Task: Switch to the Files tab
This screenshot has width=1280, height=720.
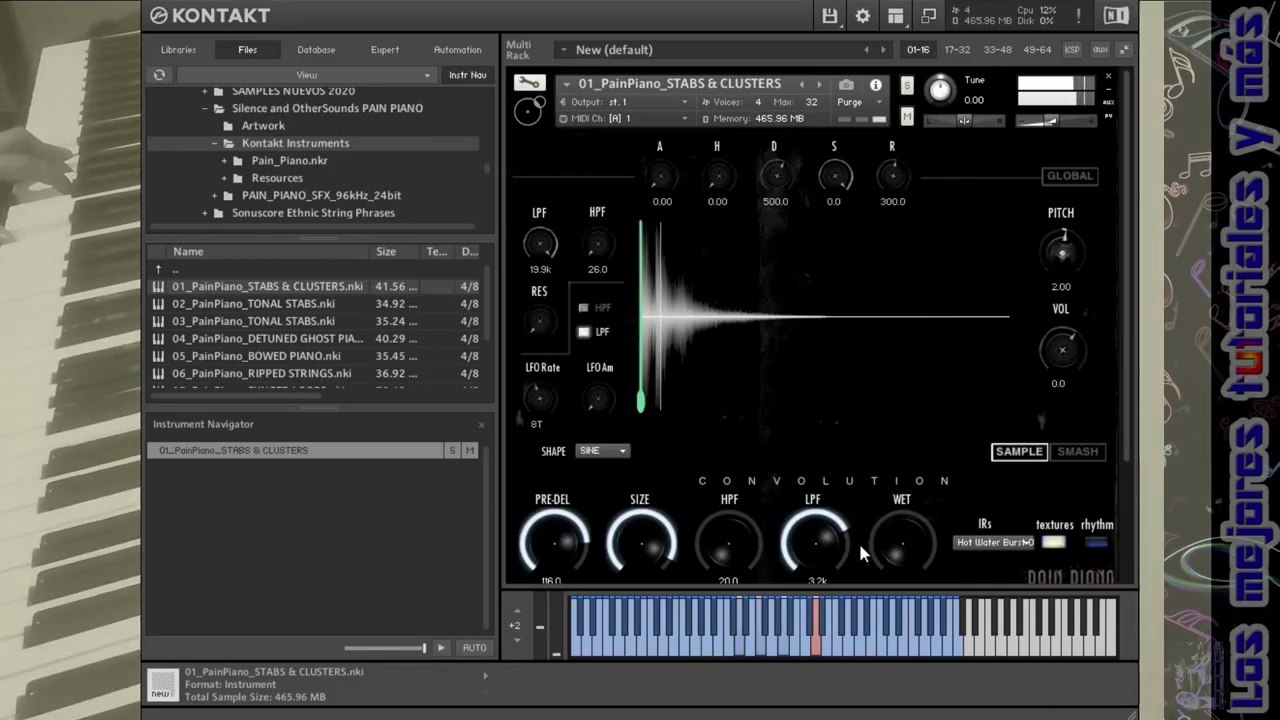Action: pos(248,50)
